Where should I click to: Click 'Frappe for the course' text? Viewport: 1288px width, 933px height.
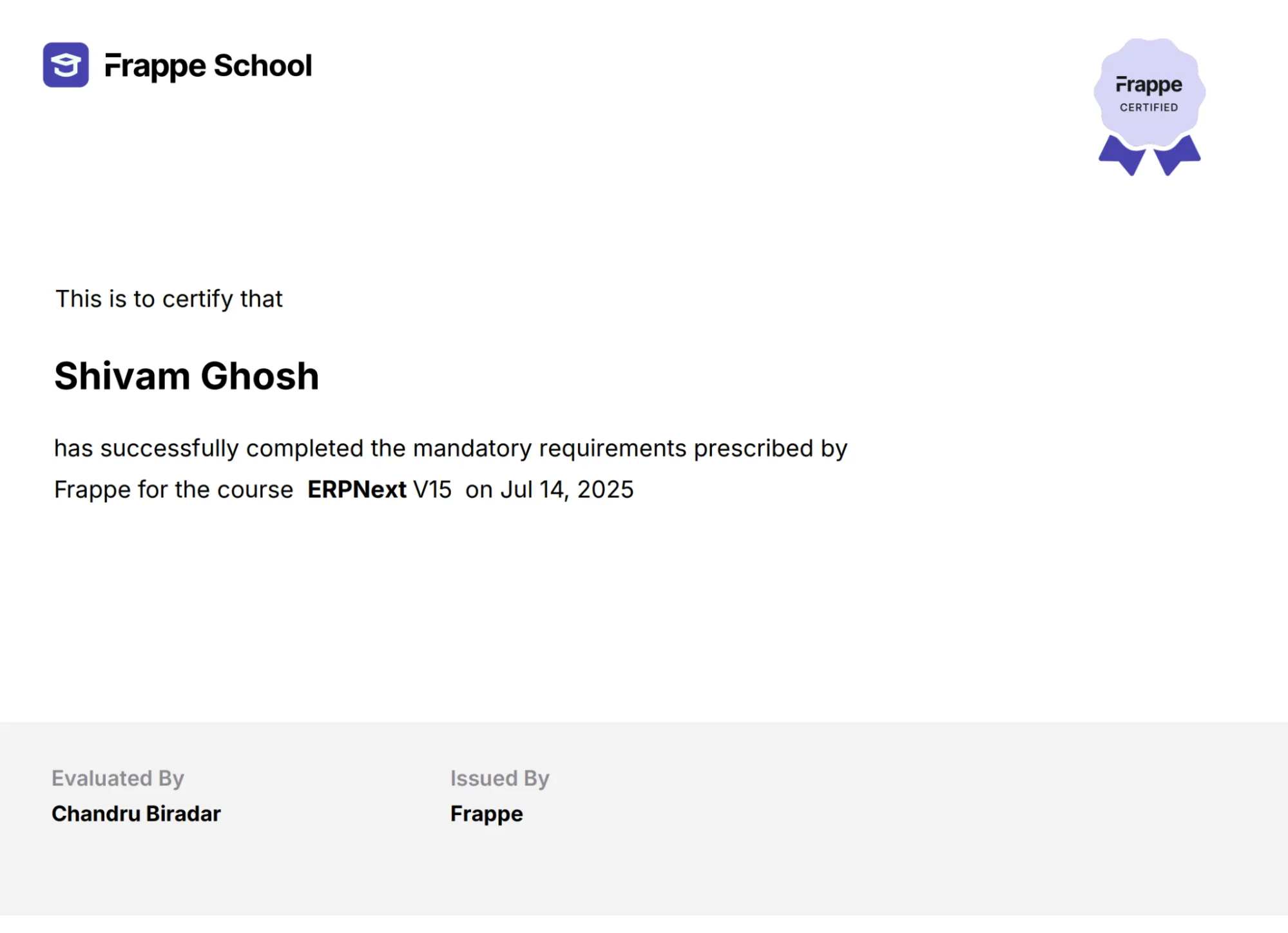click(174, 490)
